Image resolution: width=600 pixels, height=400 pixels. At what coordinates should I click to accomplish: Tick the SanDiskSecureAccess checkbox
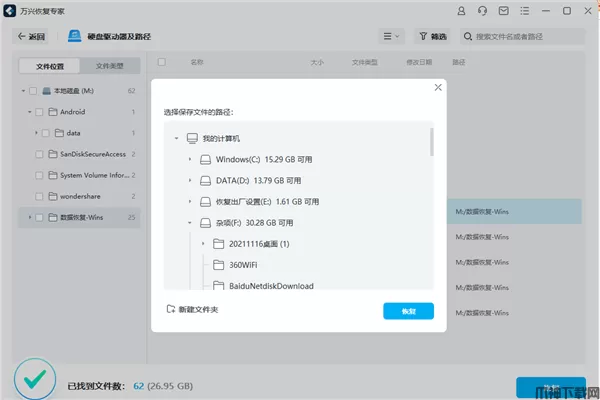[39, 154]
